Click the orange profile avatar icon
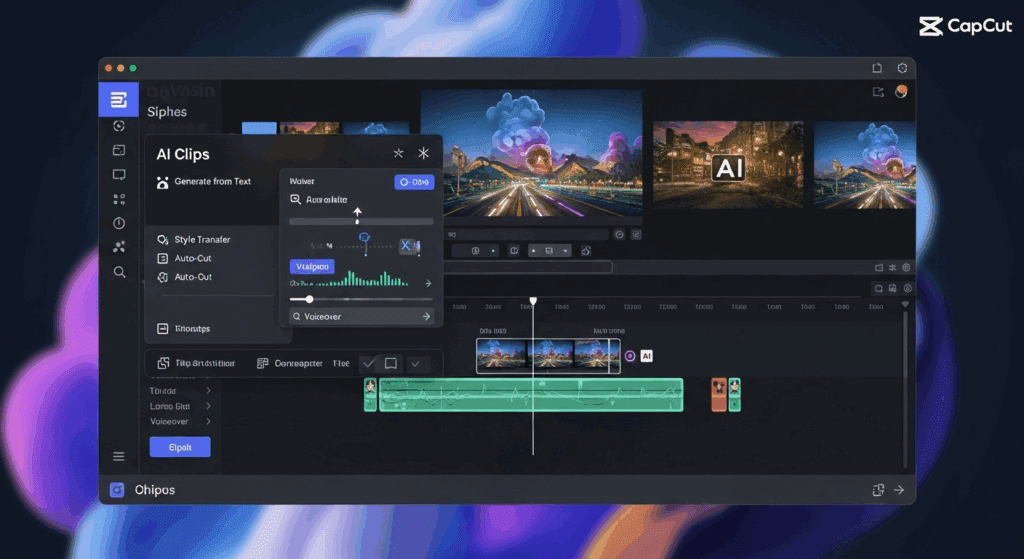This screenshot has height=559, width=1024. [901, 92]
